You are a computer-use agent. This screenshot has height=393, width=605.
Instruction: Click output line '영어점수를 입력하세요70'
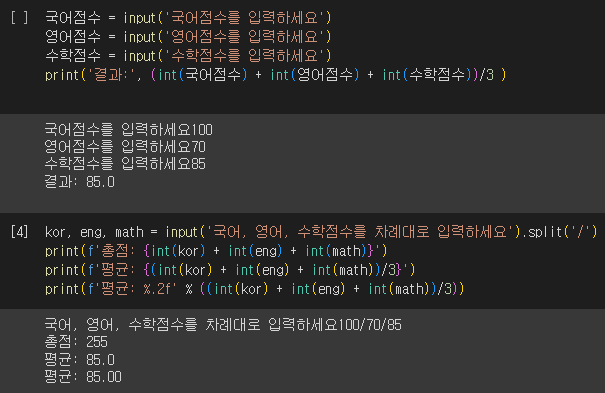pyautogui.click(x=125, y=147)
